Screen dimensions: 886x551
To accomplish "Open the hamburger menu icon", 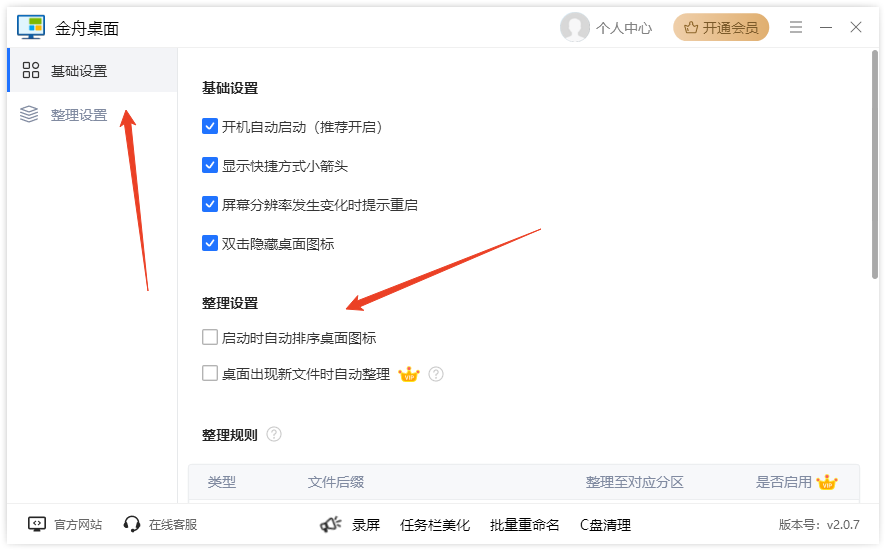I will (x=796, y=28).
